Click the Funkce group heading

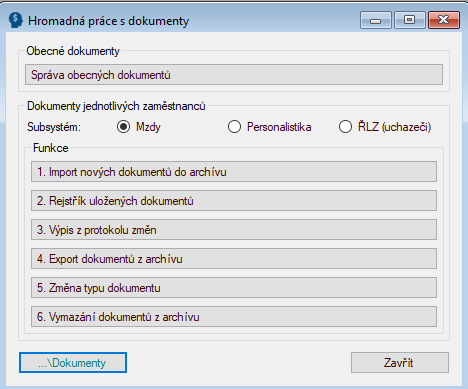click(51, 148)
